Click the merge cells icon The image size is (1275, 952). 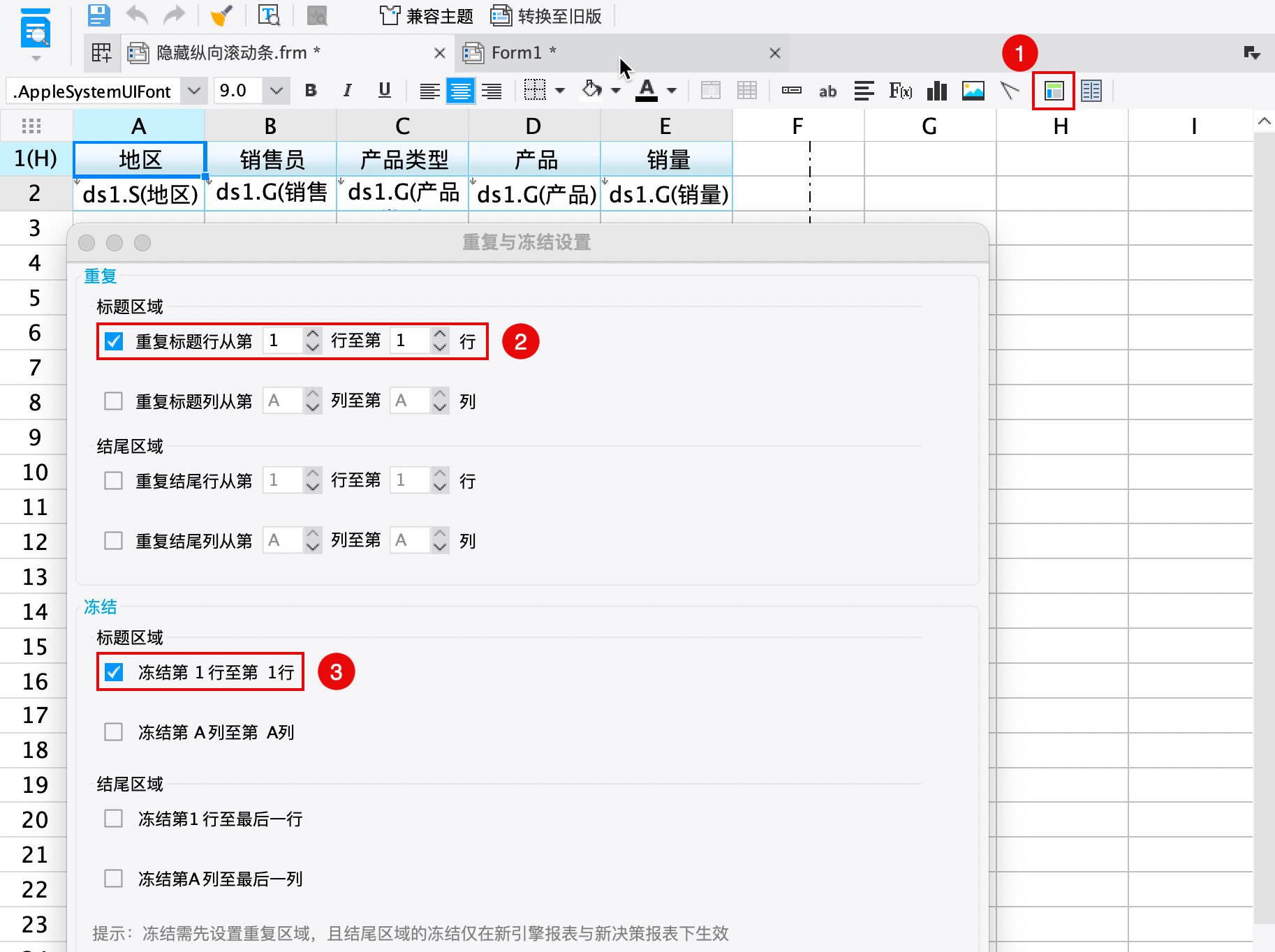tap(711, 91)
